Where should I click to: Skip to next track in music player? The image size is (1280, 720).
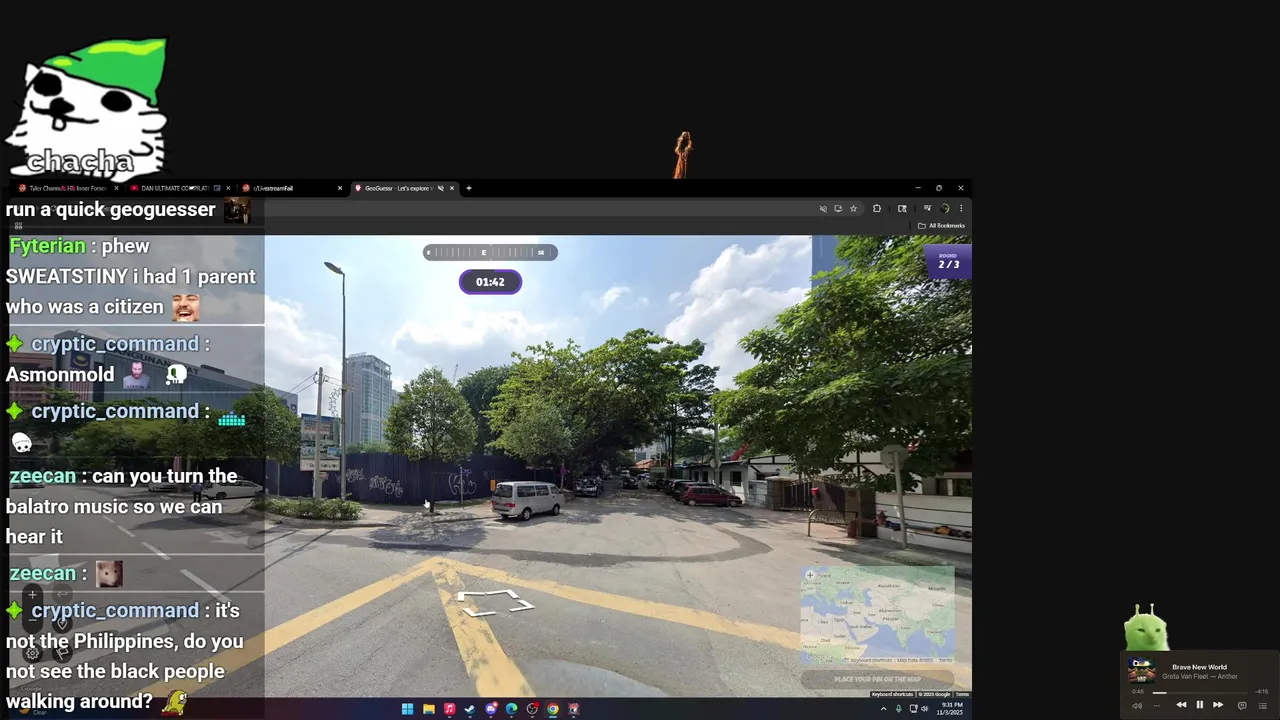coord(1218,705)
